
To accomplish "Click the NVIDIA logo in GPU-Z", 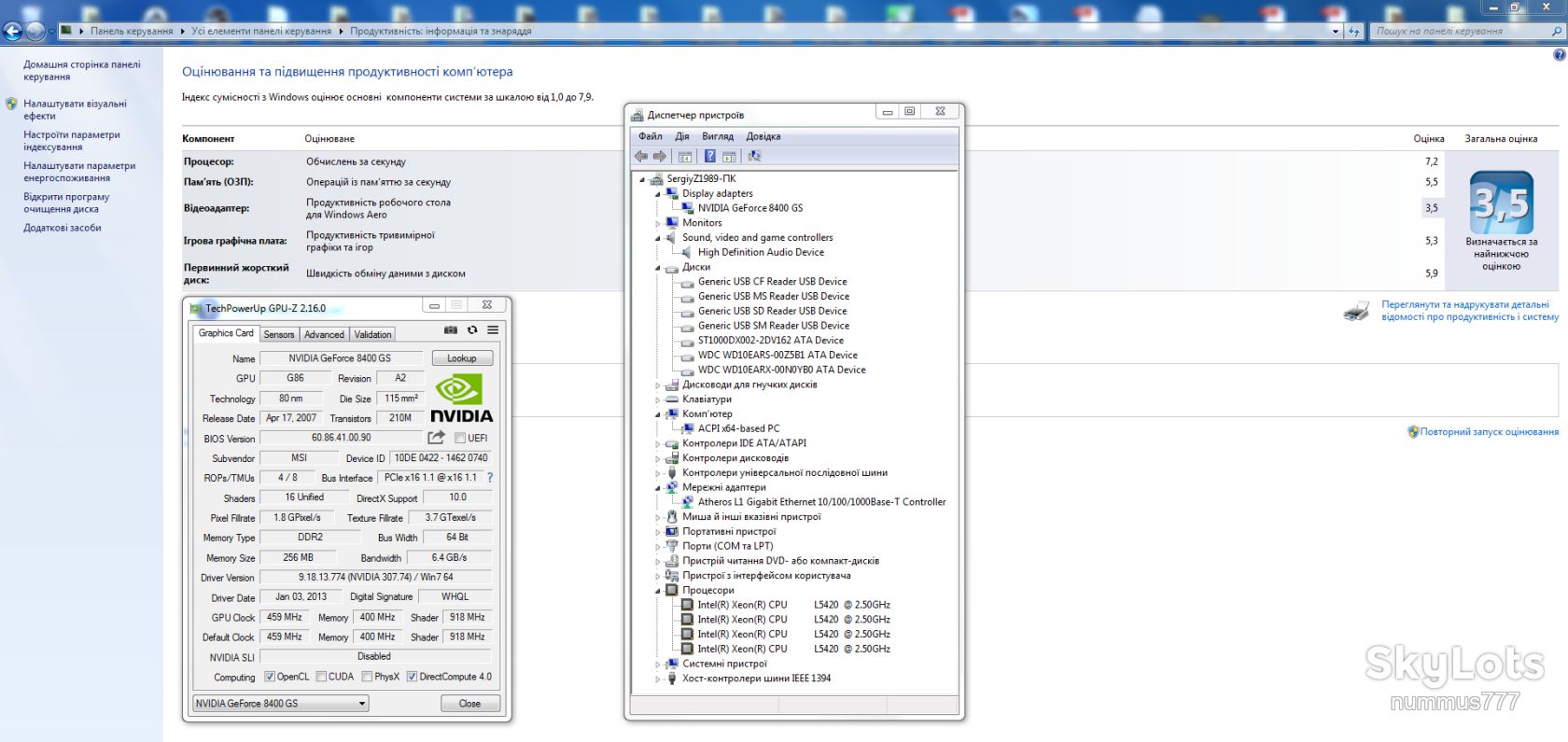I will click(461, 399).
